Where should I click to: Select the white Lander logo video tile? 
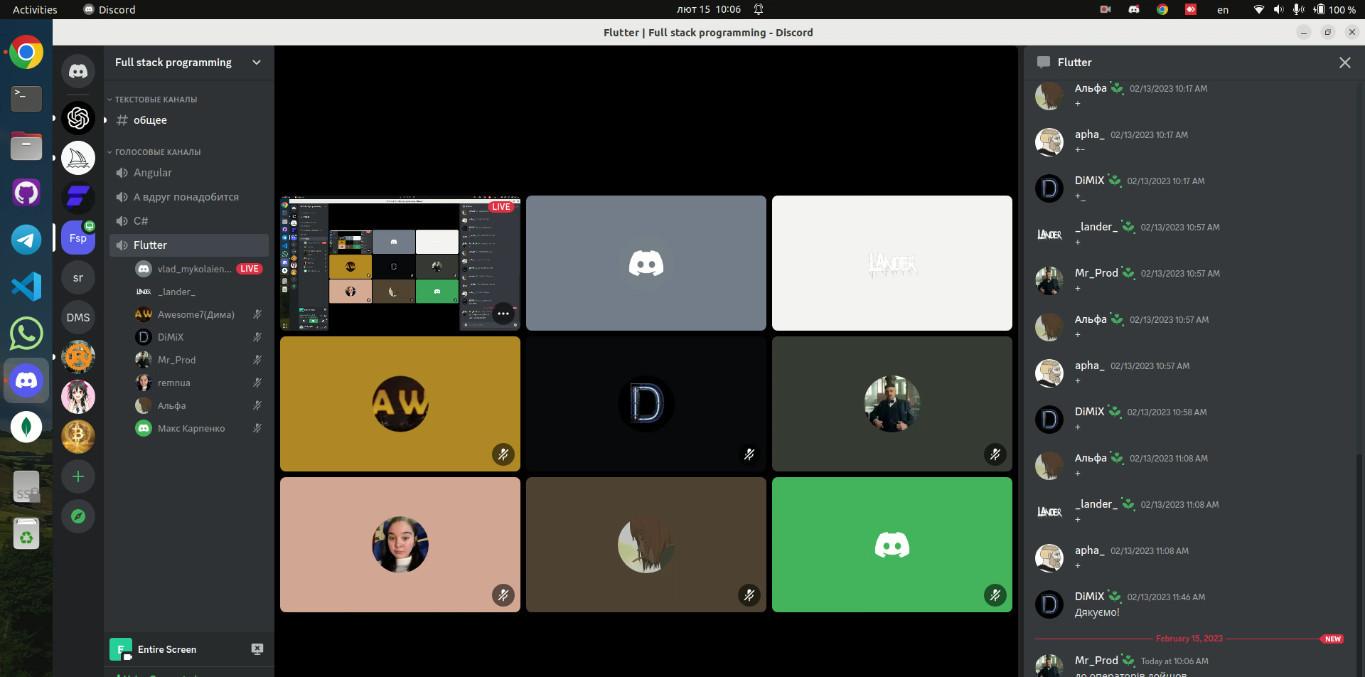point(892,263)
